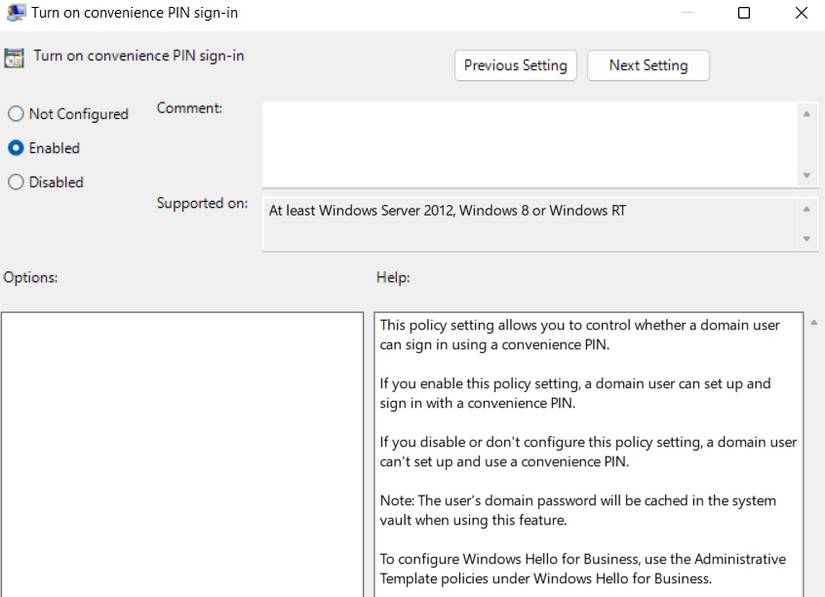Click the Supported on scroll-down arrow
This screenshot has width=825, height=597.
click(x=806, y=239)
